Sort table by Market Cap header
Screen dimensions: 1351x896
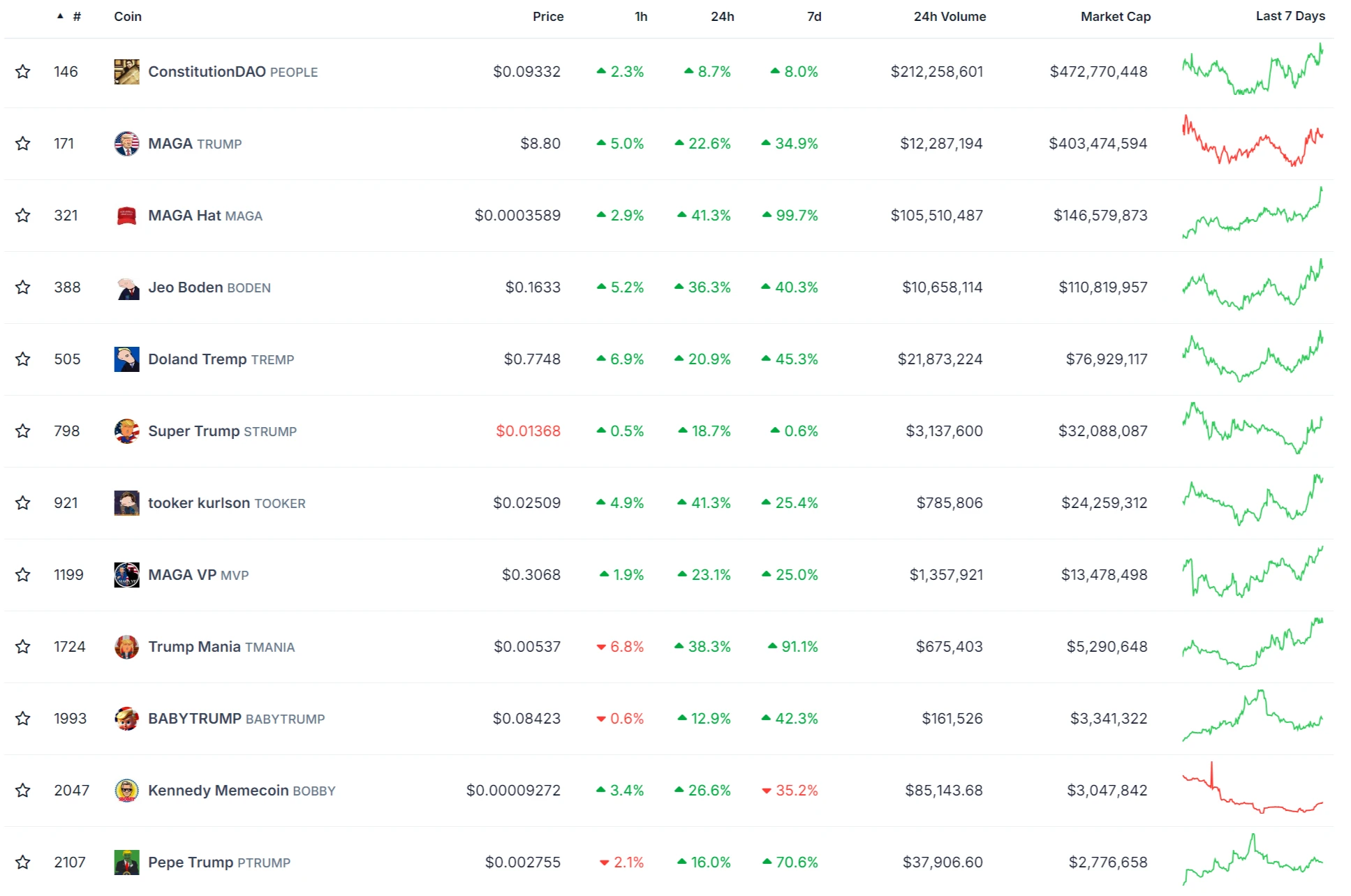coord(1115,16)
